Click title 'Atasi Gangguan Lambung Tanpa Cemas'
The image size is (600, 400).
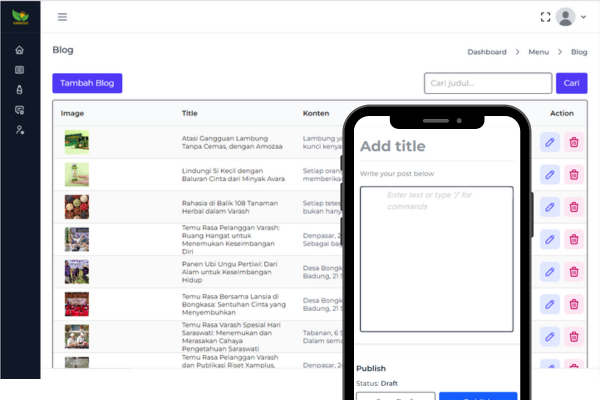pos(232,142)
